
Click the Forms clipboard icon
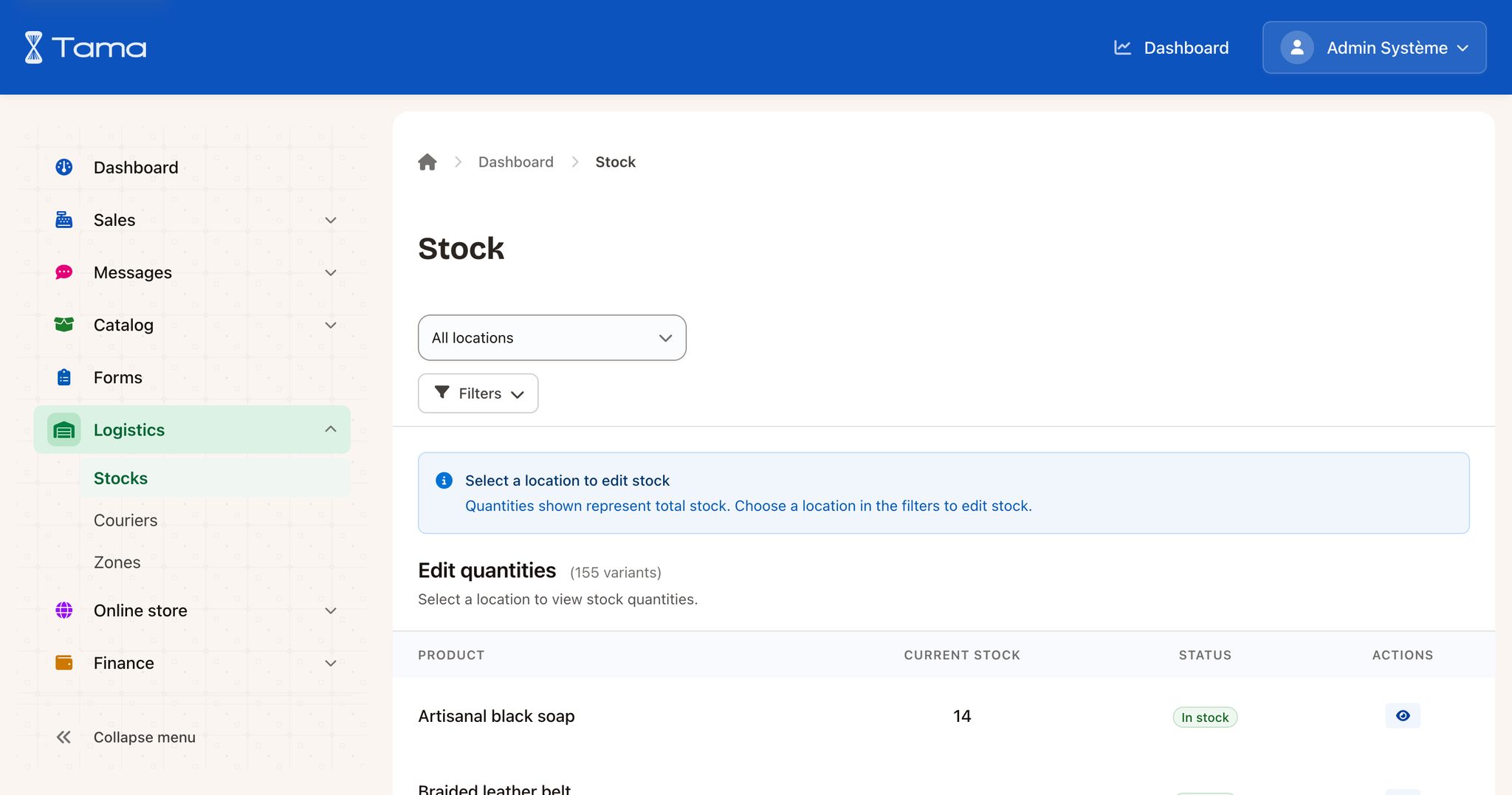pyautogui.click(x=64, y=377)
